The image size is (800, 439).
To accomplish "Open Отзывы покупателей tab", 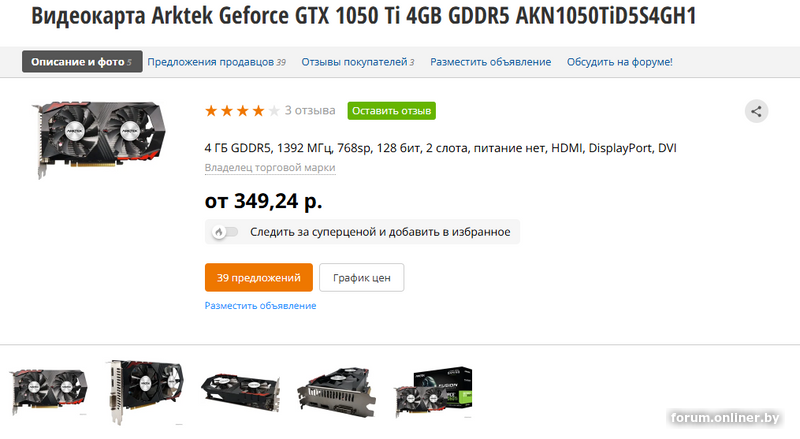I will (x=358, y=62).
